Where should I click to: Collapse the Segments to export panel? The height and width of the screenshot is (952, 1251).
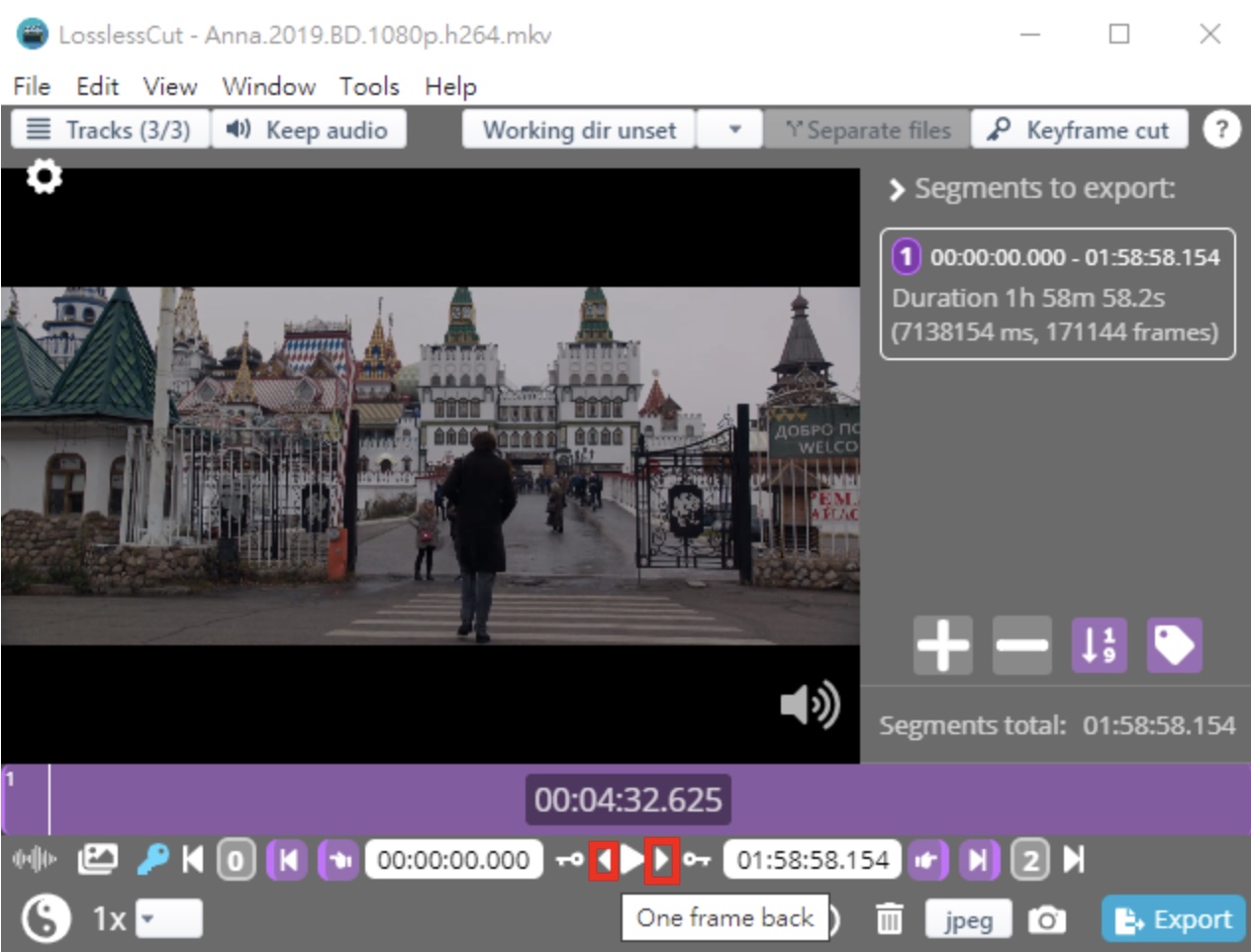(x=897, y=189)
